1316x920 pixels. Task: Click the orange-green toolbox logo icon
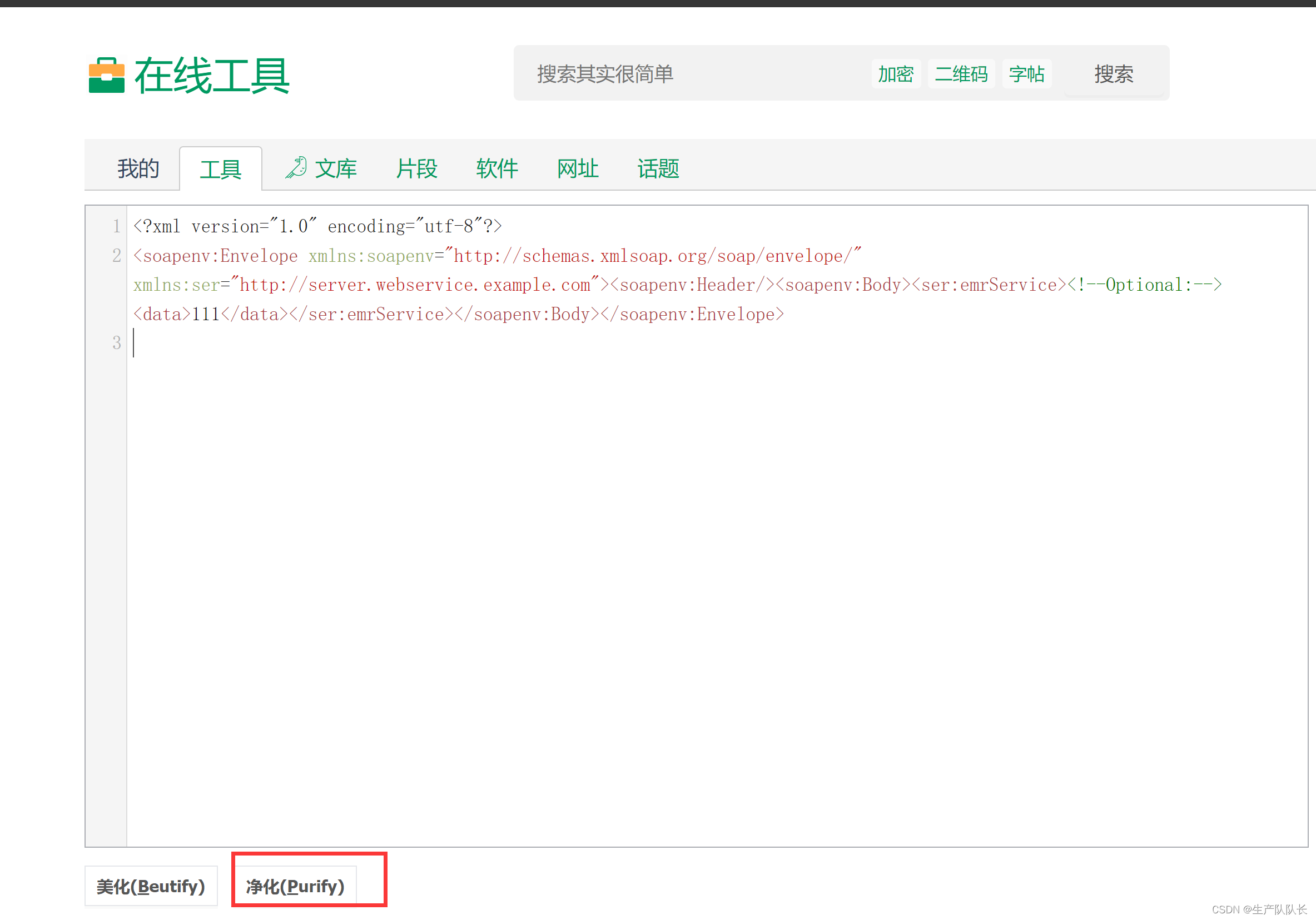click(107, 75)
